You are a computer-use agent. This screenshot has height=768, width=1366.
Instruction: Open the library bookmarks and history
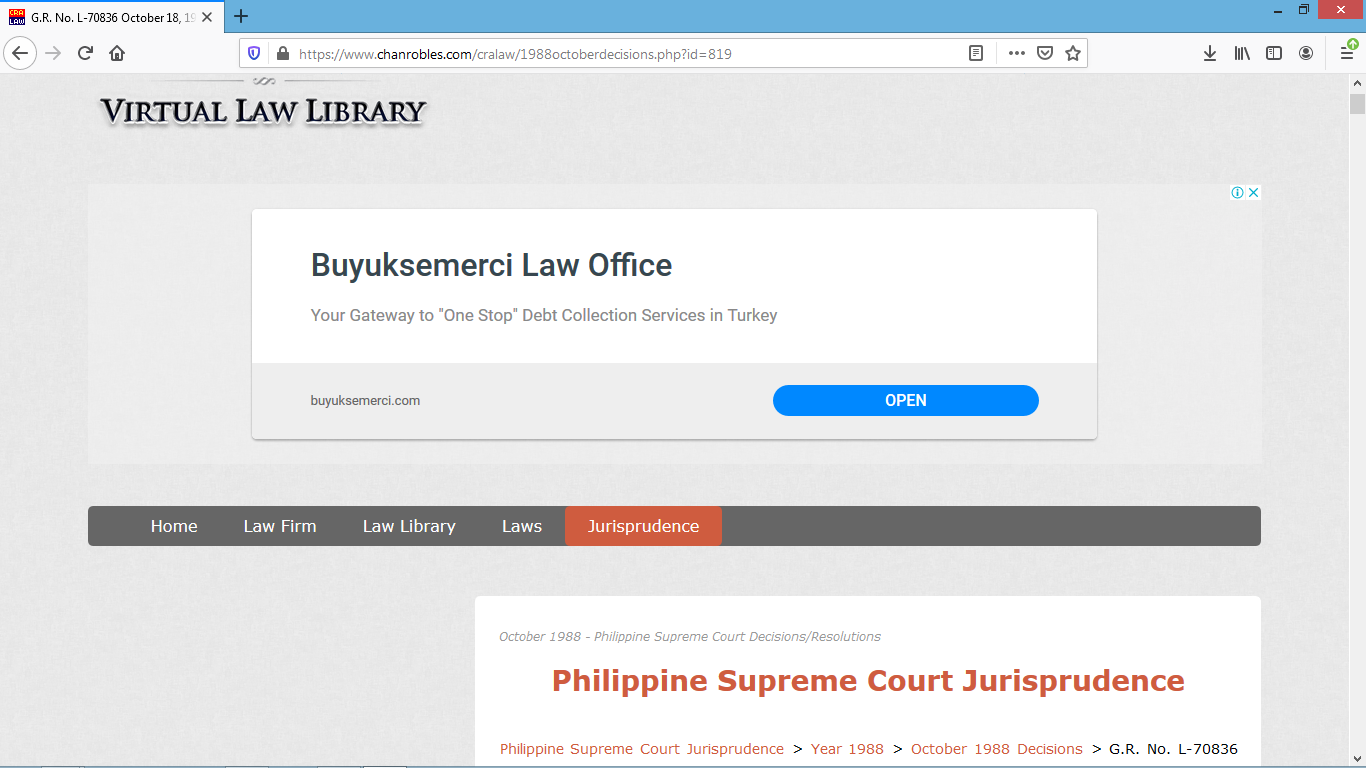[x=1242, y=54]
